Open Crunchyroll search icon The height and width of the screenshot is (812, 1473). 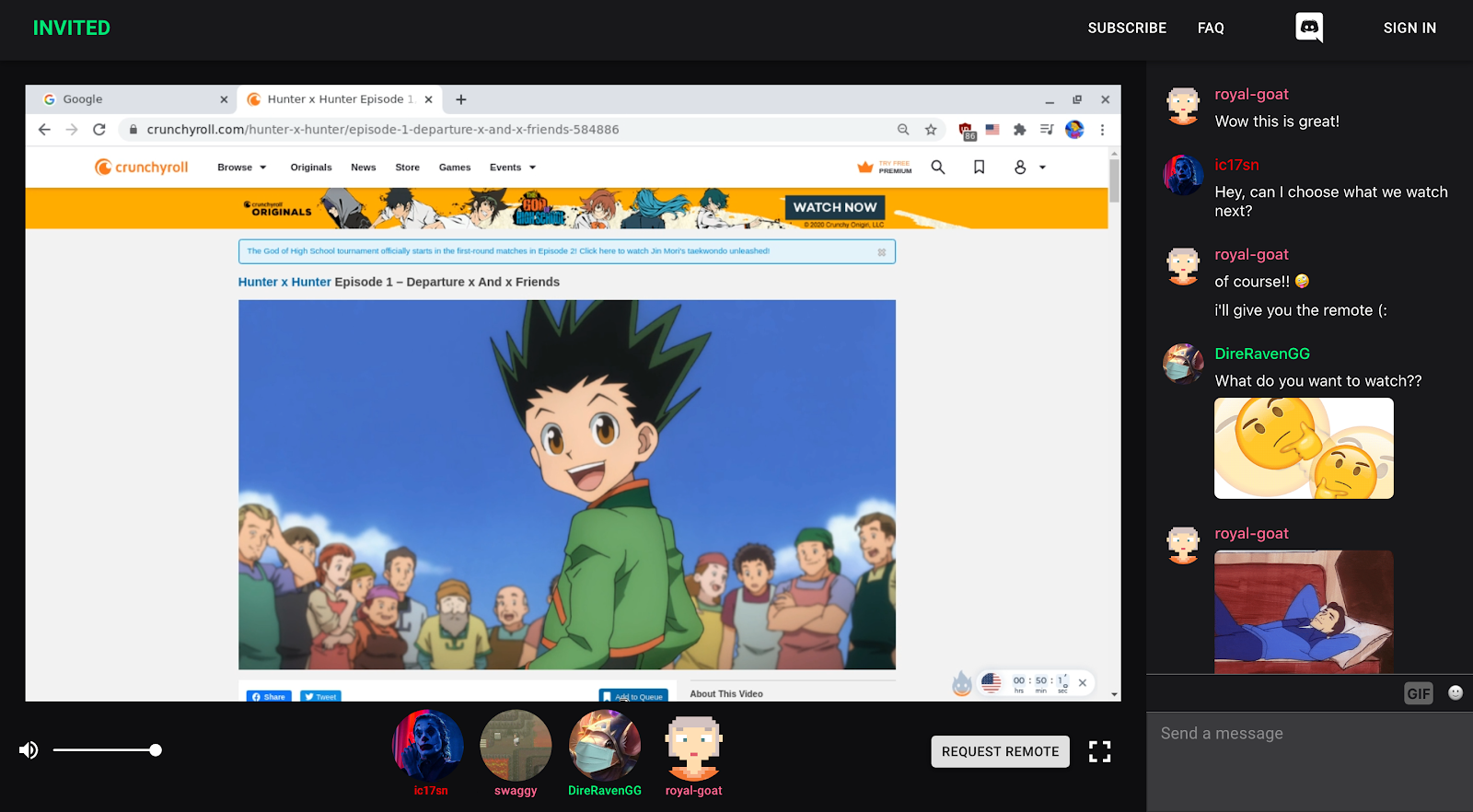pyautogui.click(x=938, y=167)
